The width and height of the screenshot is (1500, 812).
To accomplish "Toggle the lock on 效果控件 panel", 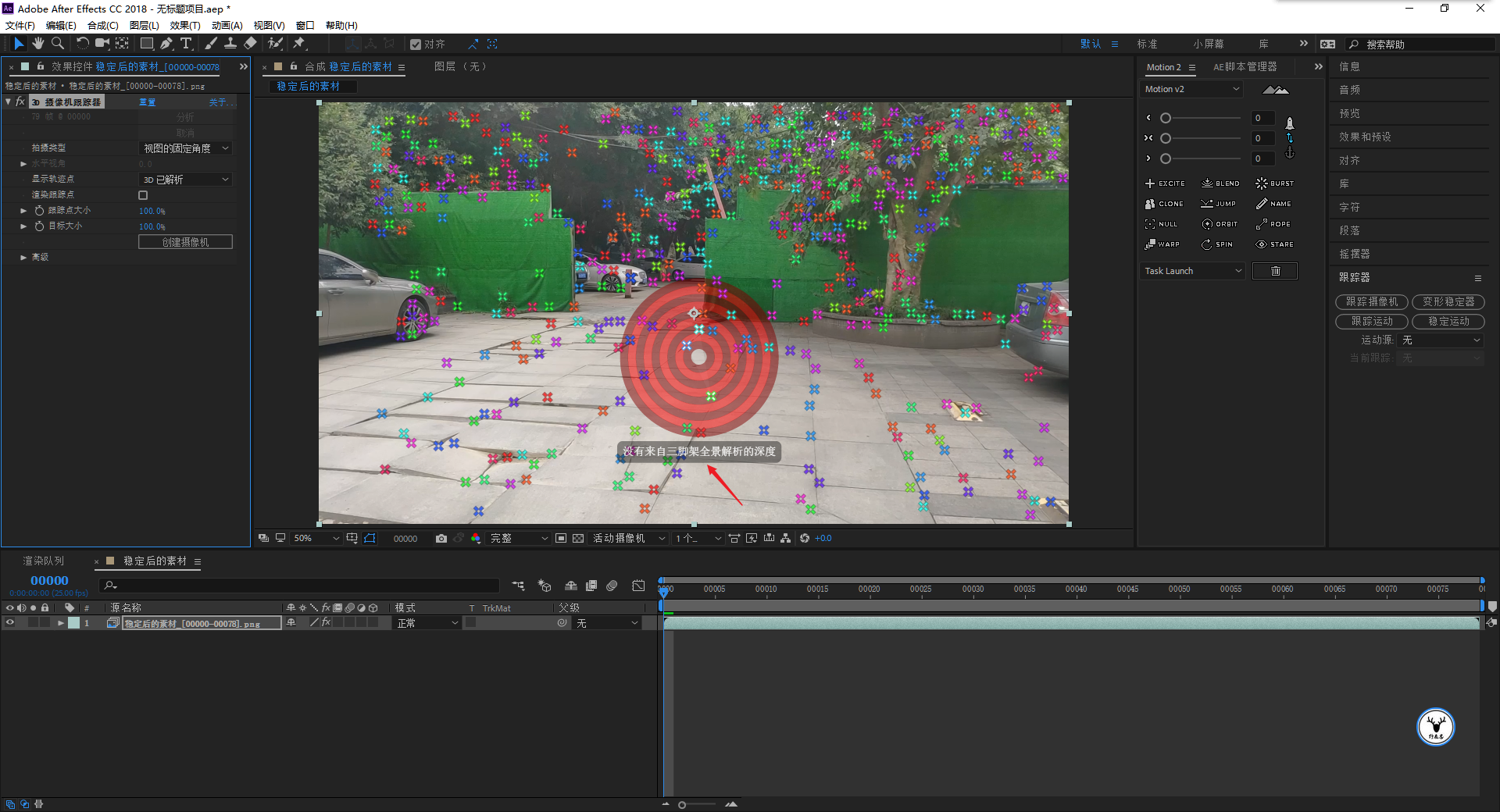I will tap(41, 66).
